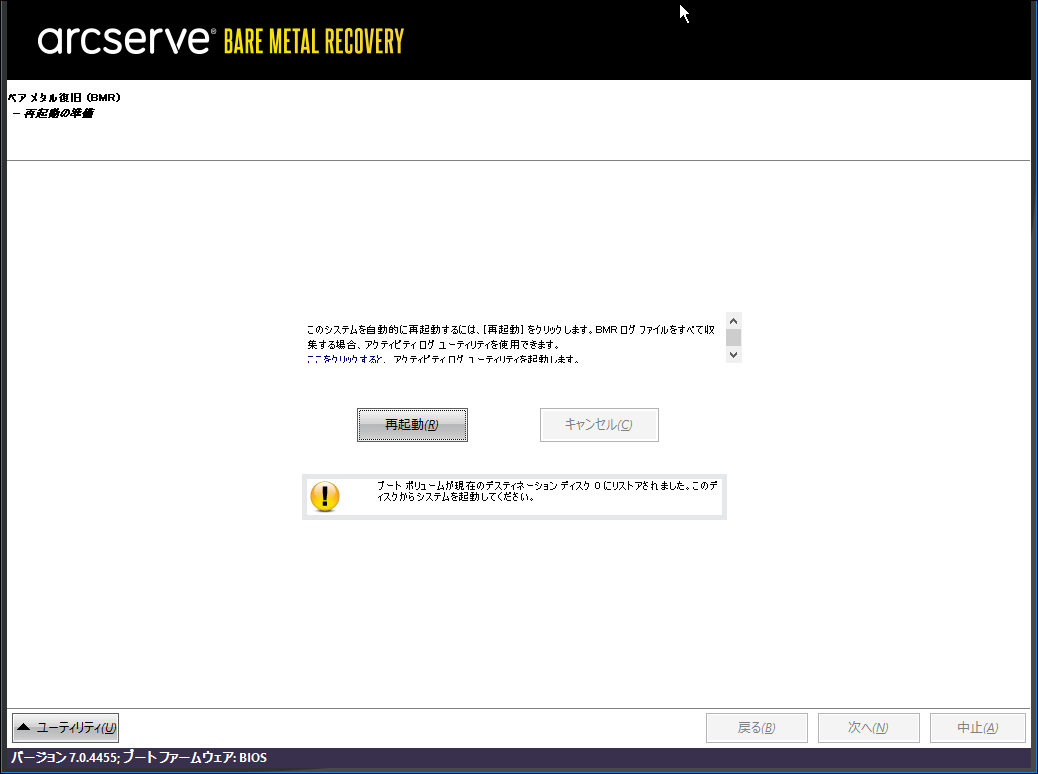Click the キャンセル(C) cancel button

tap(599, 425)
